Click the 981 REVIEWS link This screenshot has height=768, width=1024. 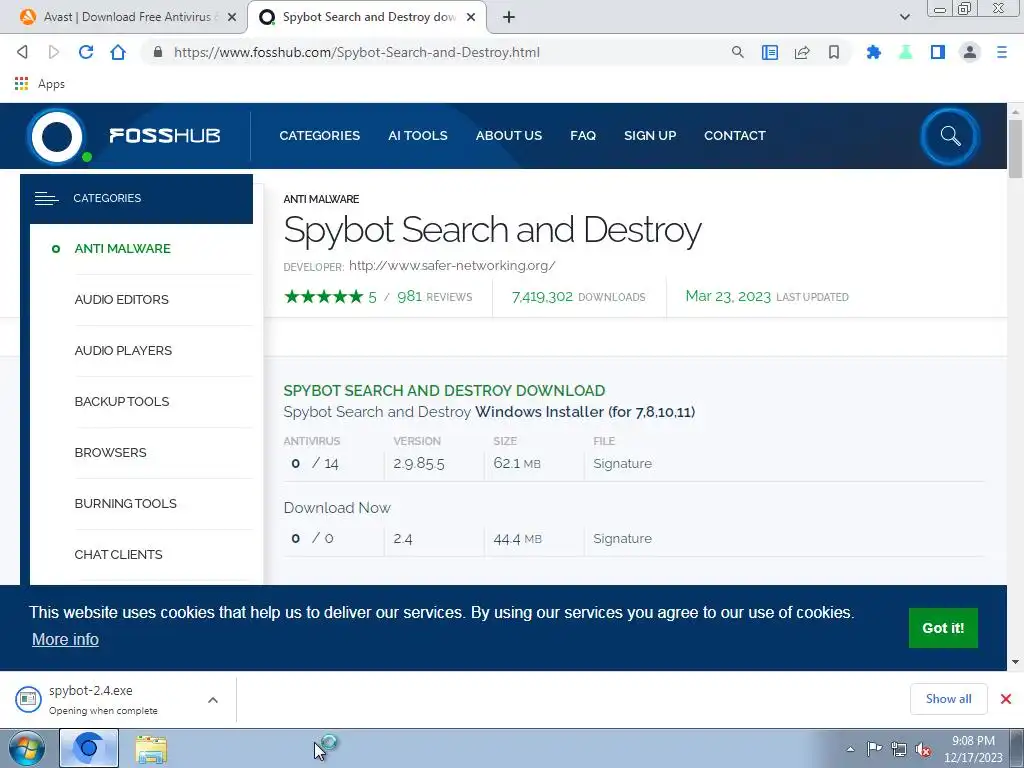coord(434,296)
